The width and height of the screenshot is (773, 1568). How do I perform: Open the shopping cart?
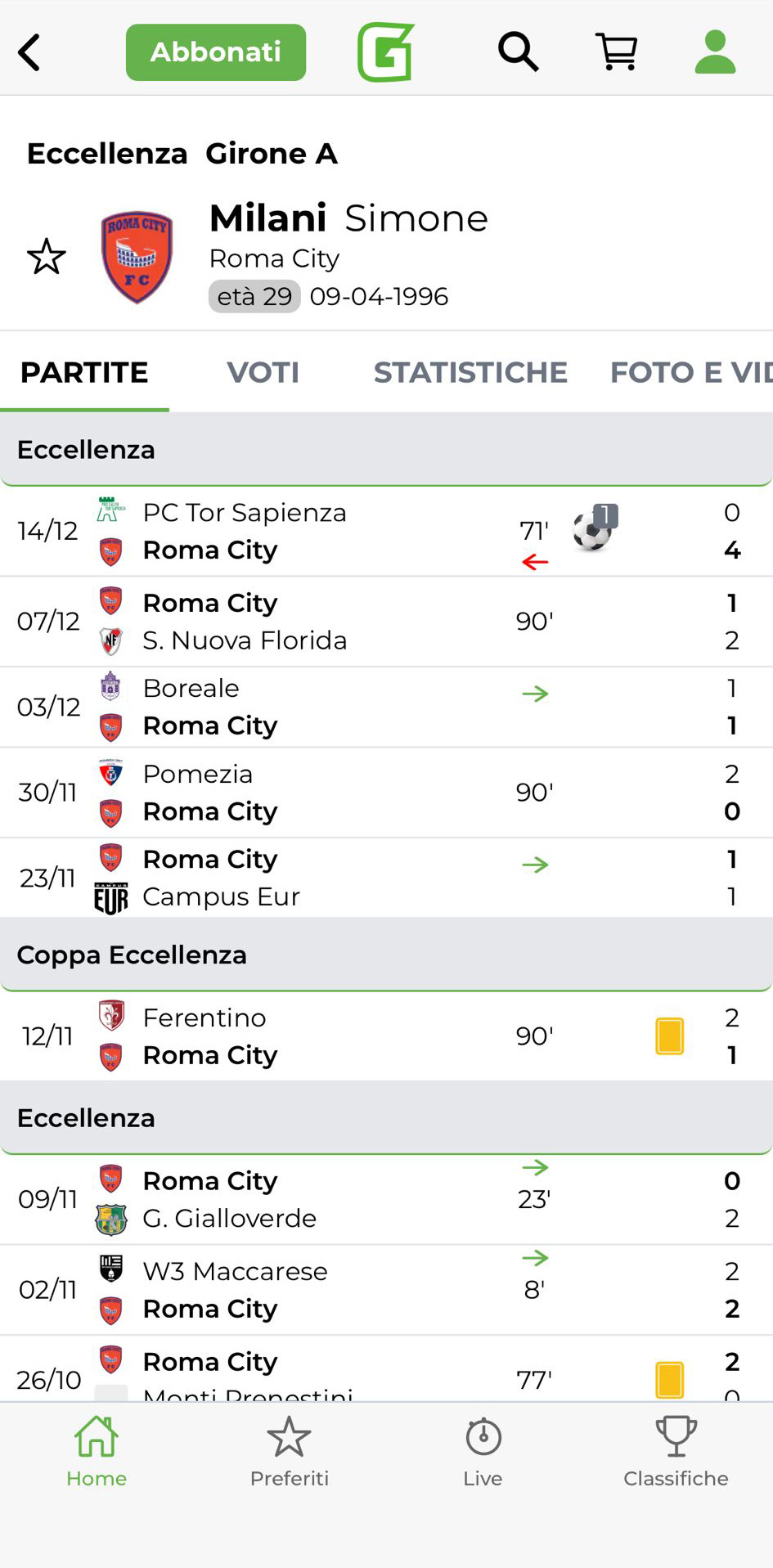point(617,53)
